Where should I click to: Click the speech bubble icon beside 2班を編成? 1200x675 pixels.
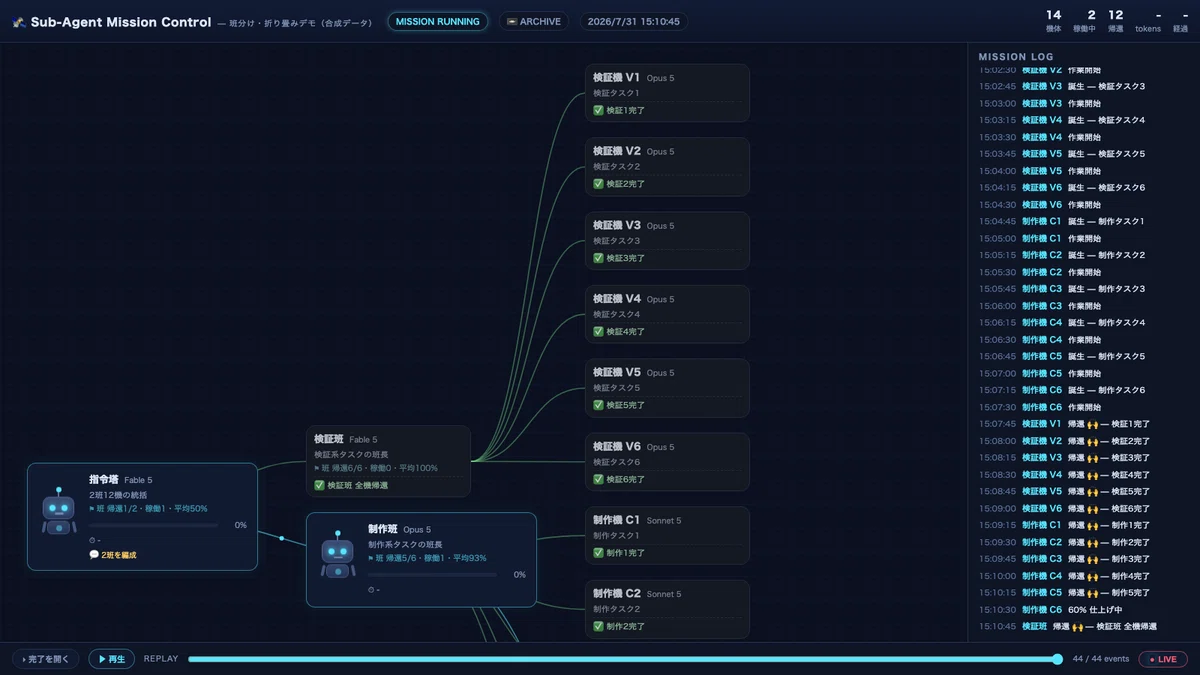[x=94, y=555]
